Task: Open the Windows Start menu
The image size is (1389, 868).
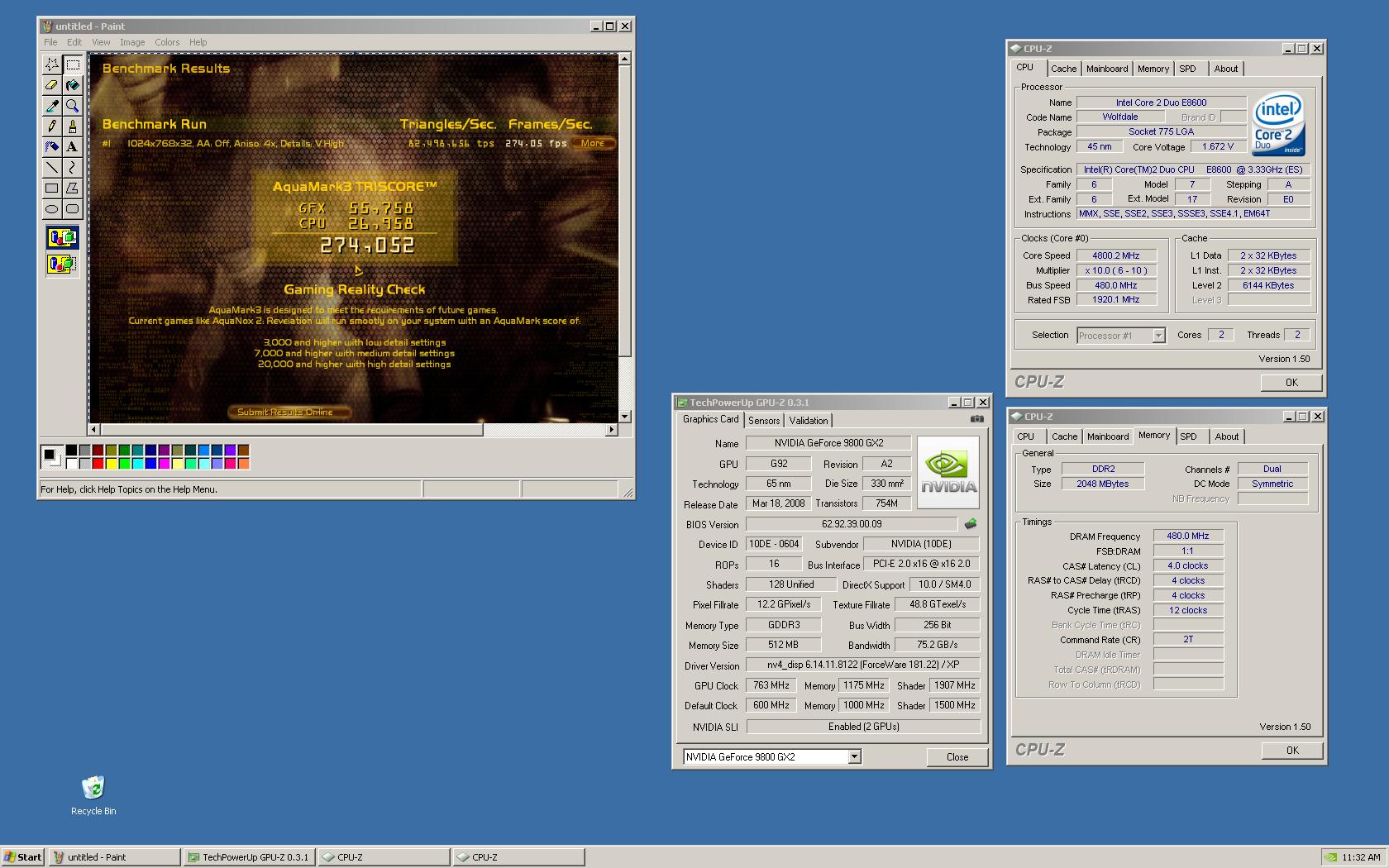Action: (23, 857)
